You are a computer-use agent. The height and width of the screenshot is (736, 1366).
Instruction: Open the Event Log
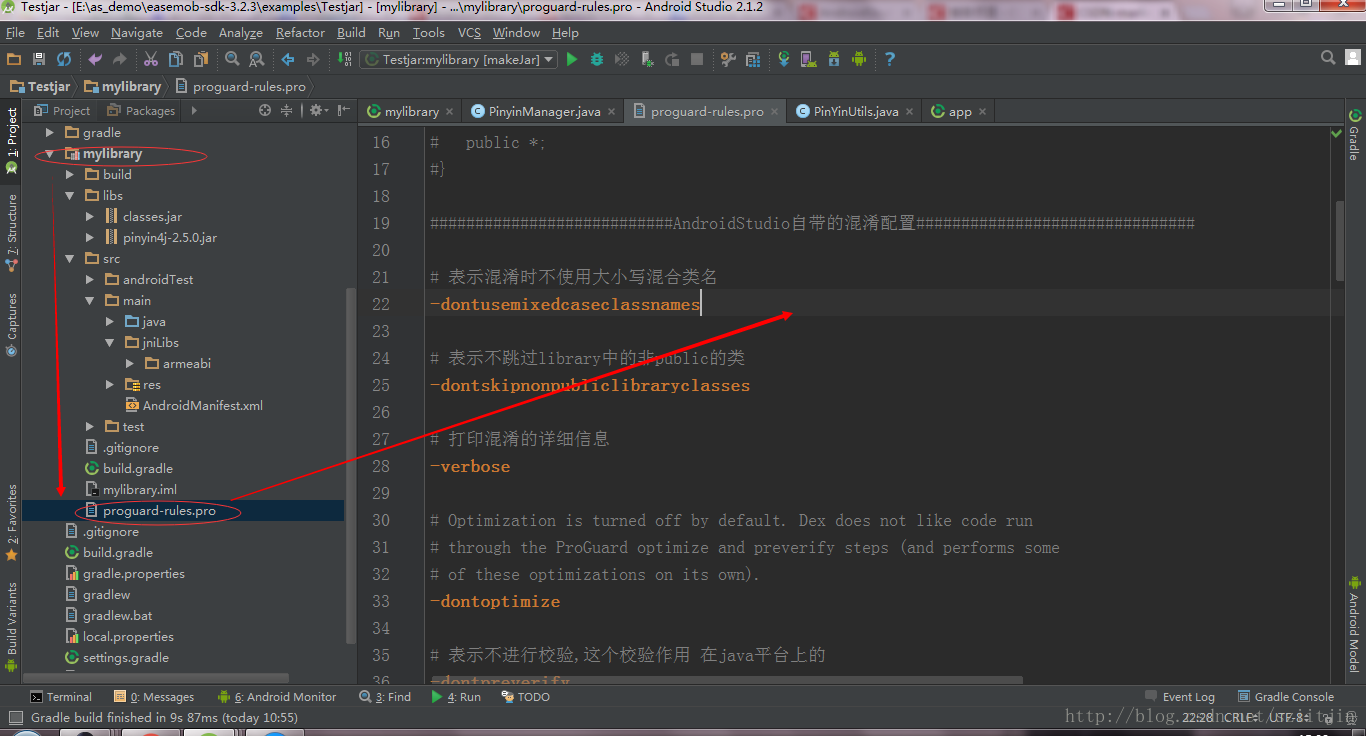[x=1179, y=697]
